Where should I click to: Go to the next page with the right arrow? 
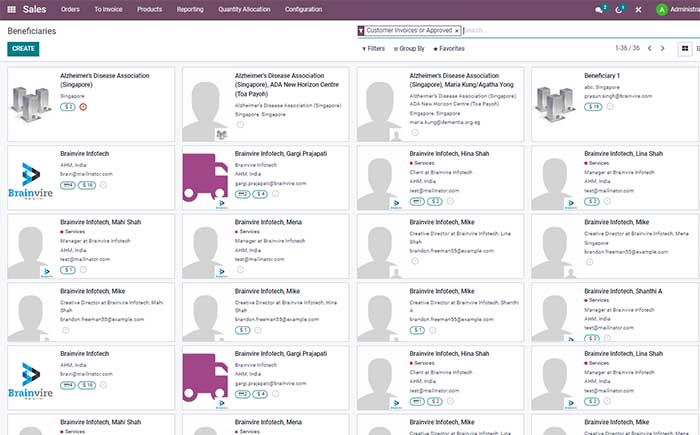[662, 48]
